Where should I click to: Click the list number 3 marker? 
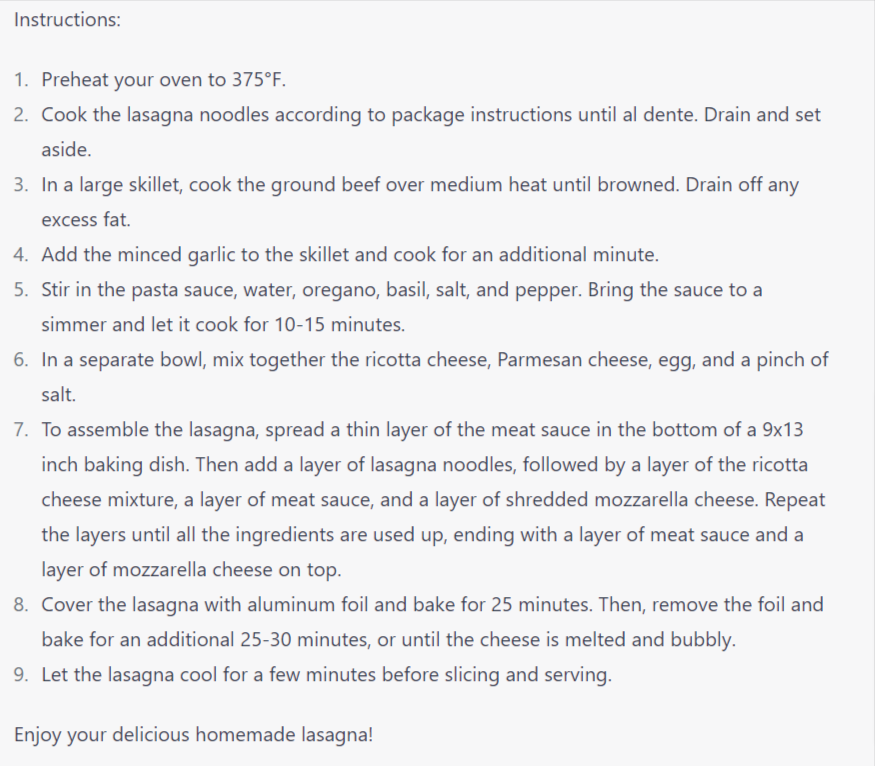click(x=21, y=185)
